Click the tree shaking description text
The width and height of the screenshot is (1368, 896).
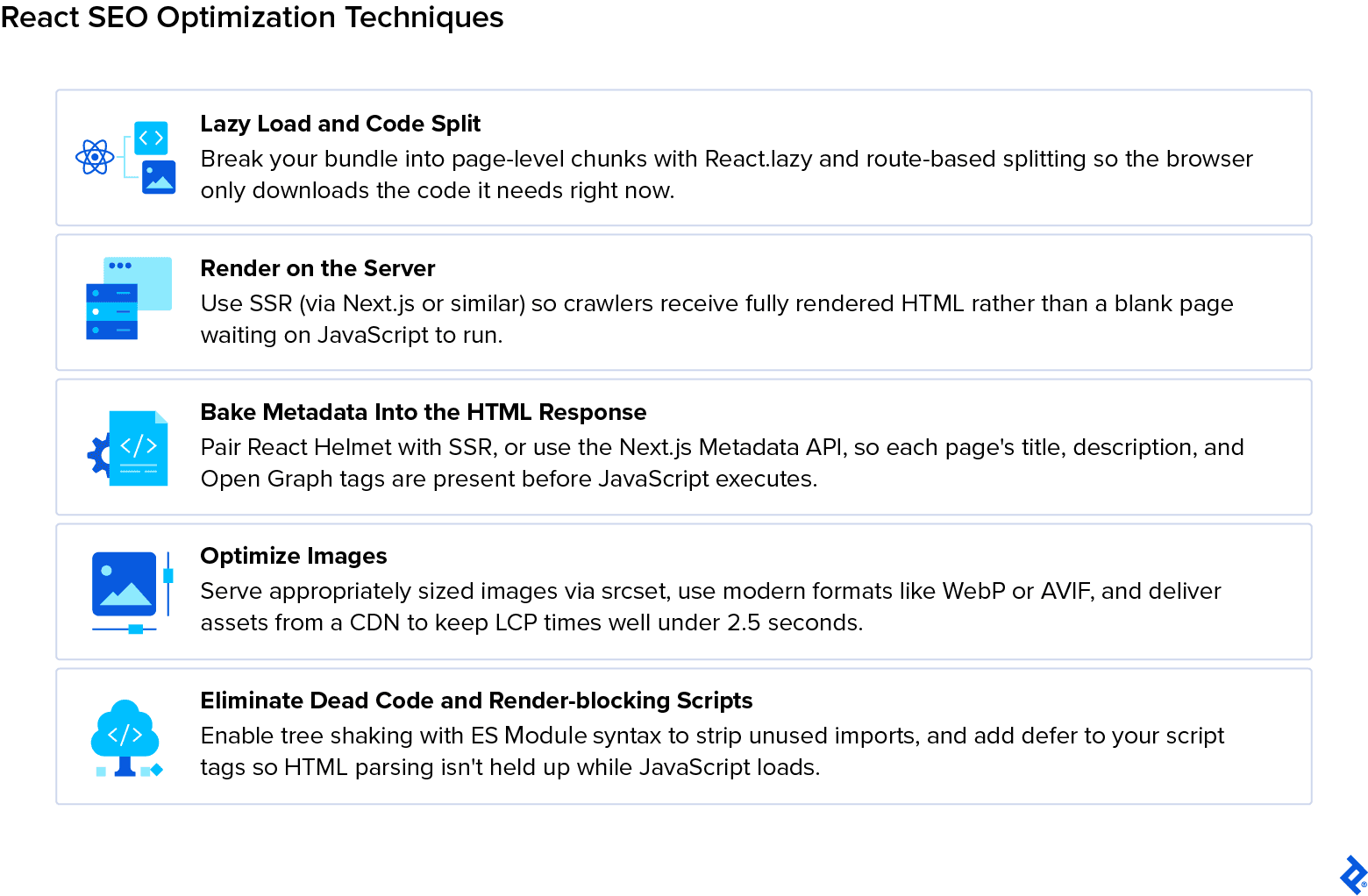click(712, 751)
